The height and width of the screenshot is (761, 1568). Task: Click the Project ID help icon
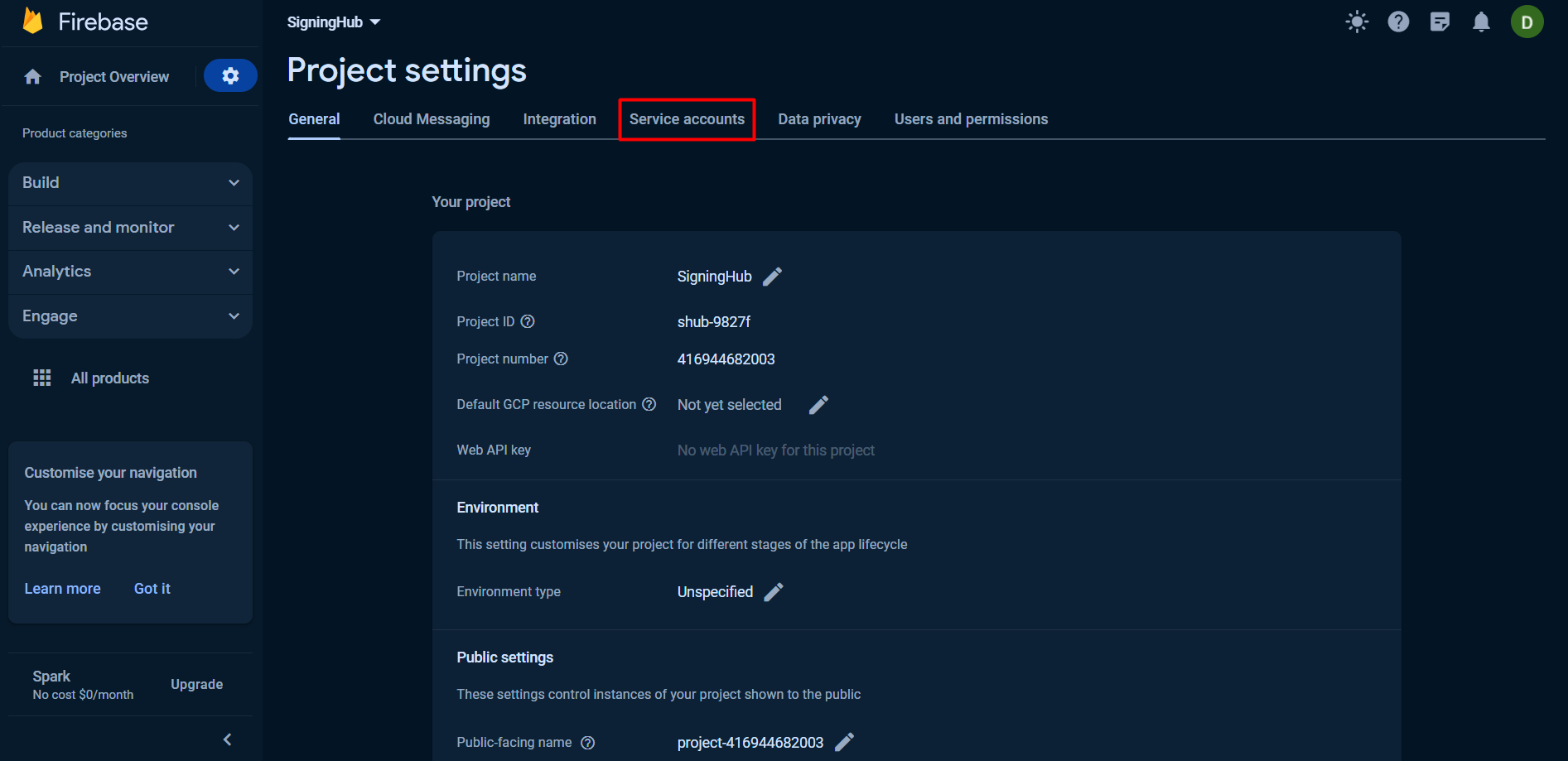coord(528,321)
